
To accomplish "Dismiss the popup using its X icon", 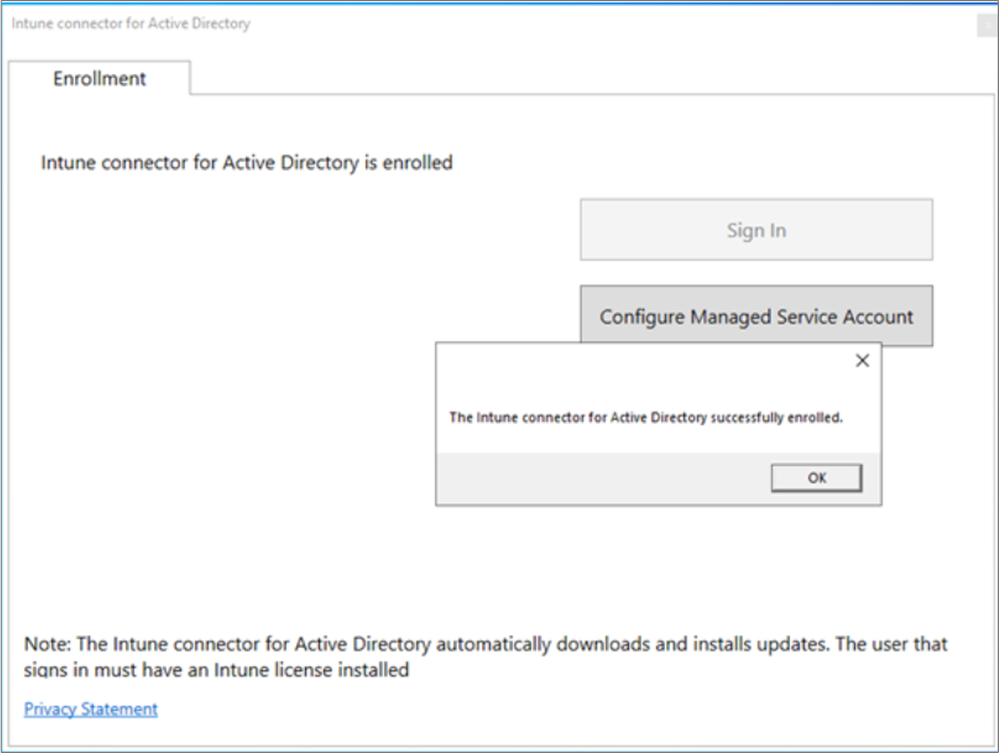I will pos(862,361).
